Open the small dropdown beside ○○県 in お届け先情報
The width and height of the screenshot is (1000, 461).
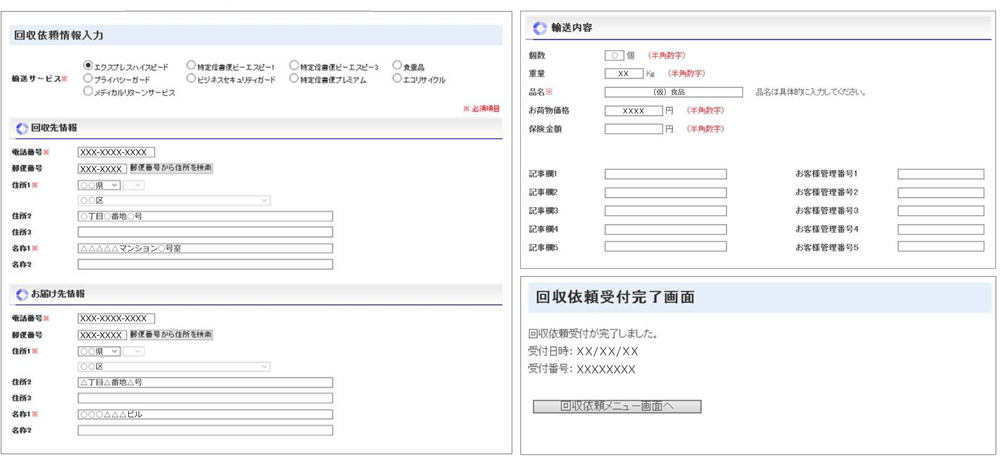coord(134,351)
